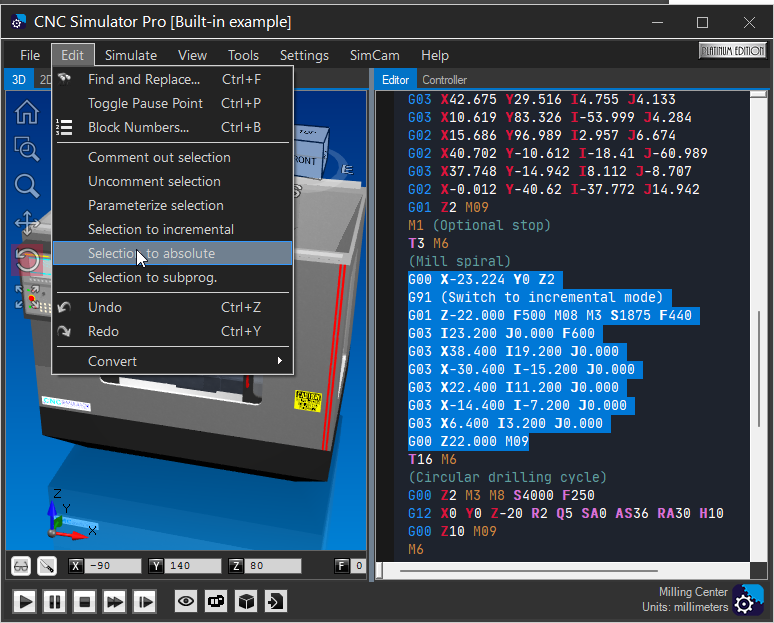Click the camera view icon in bottom toolbar
Viewport: 774px width, 623px height.
216,601
